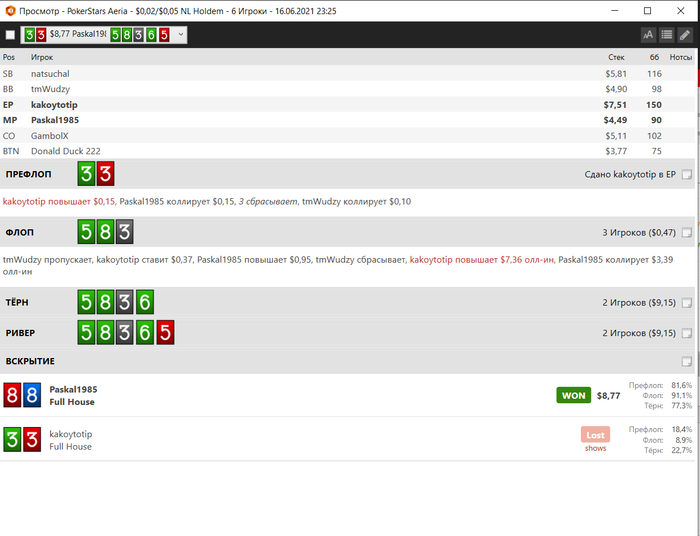Click the 22,7% turn equity for kakoytotip
This screenshot has height=536, width=700.
[x=682, y=450]
